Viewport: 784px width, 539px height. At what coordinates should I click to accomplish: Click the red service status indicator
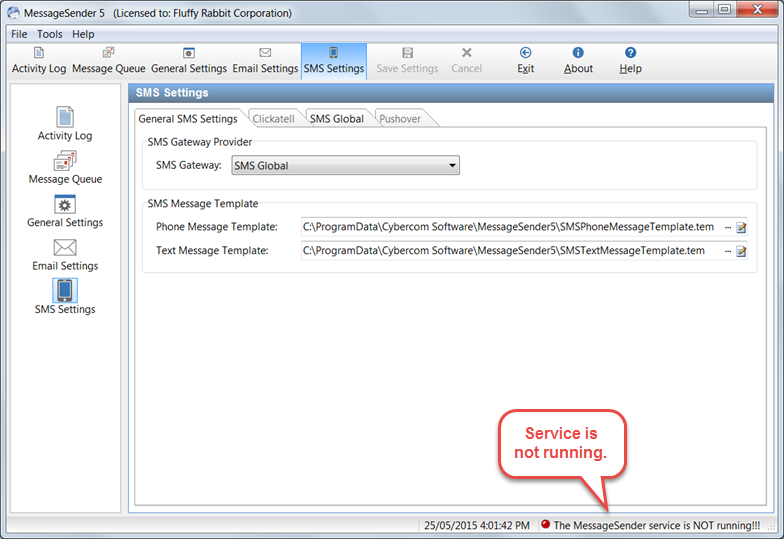pyautogui.click(x=546, y=524)
